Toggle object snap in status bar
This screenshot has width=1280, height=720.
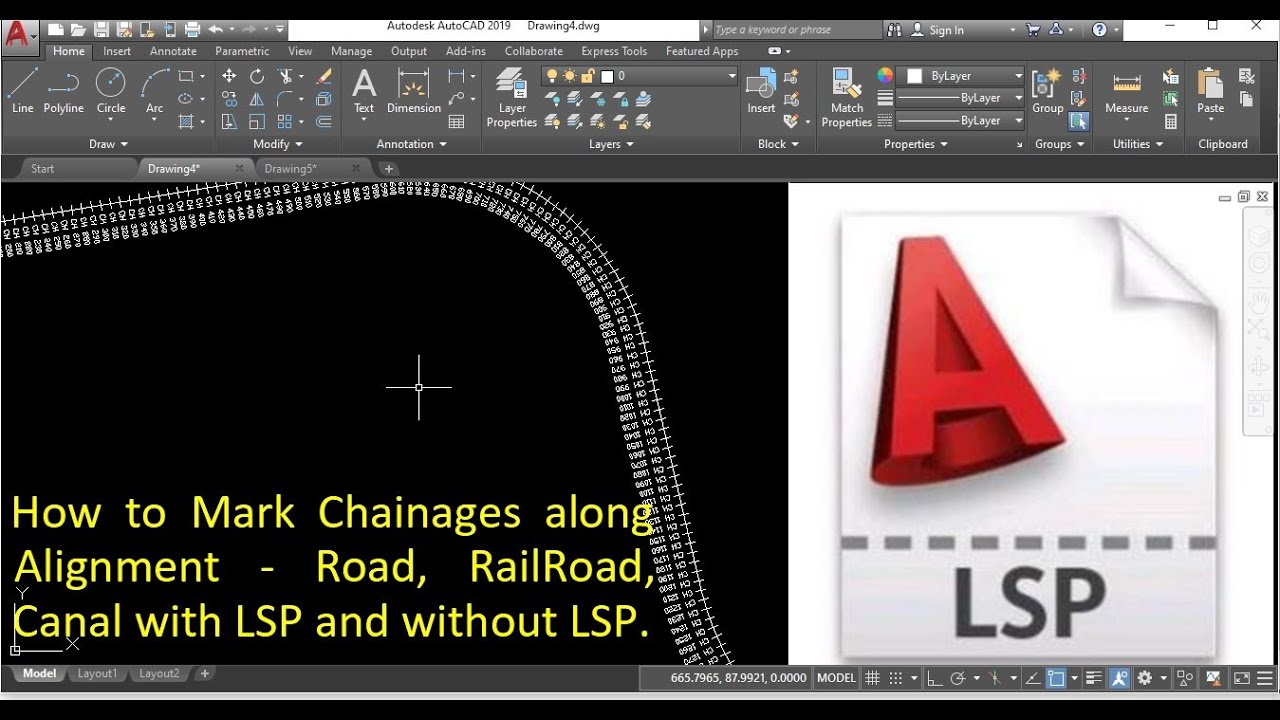1056,678
